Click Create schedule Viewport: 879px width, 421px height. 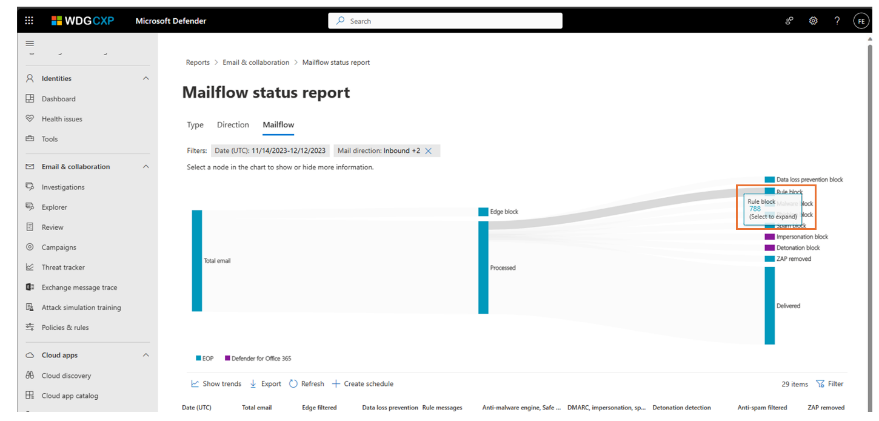pos(363,384)
